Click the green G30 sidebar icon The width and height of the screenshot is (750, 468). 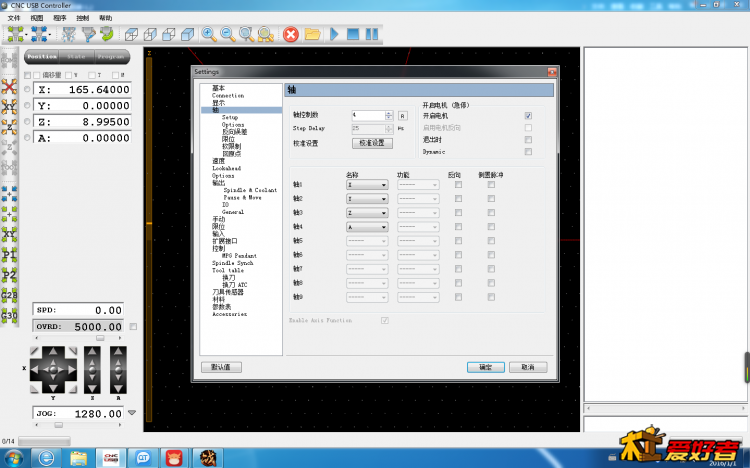tap(9, 315)
